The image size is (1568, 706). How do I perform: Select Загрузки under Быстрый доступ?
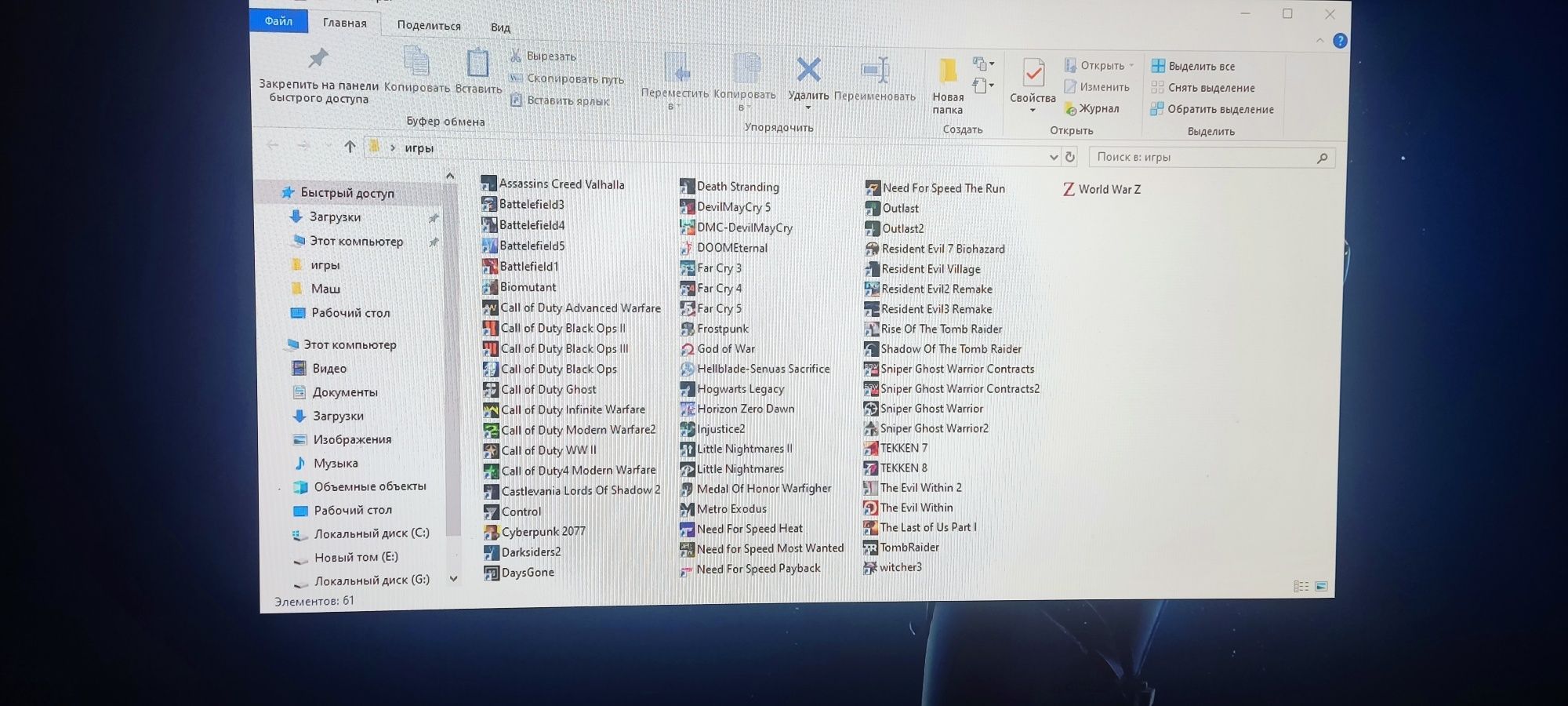(335, 217)
